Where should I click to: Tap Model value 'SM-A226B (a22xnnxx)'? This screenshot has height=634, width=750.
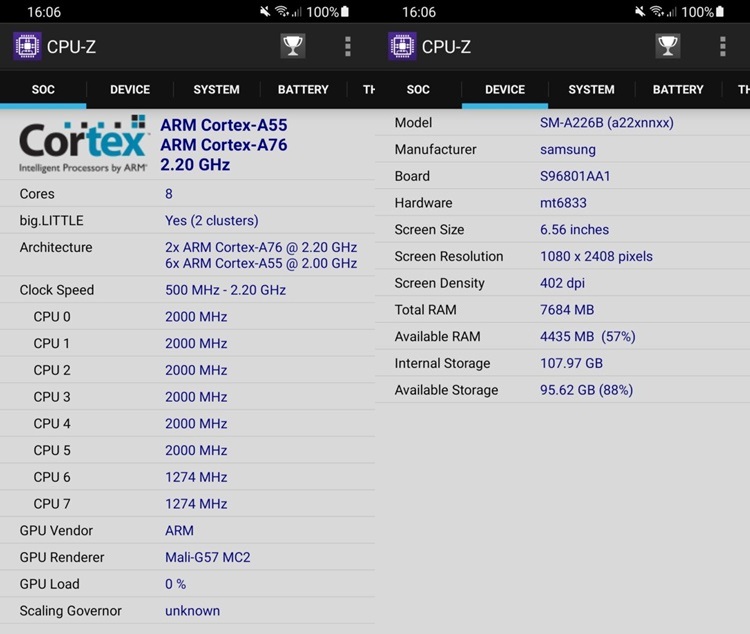[607, 123]
